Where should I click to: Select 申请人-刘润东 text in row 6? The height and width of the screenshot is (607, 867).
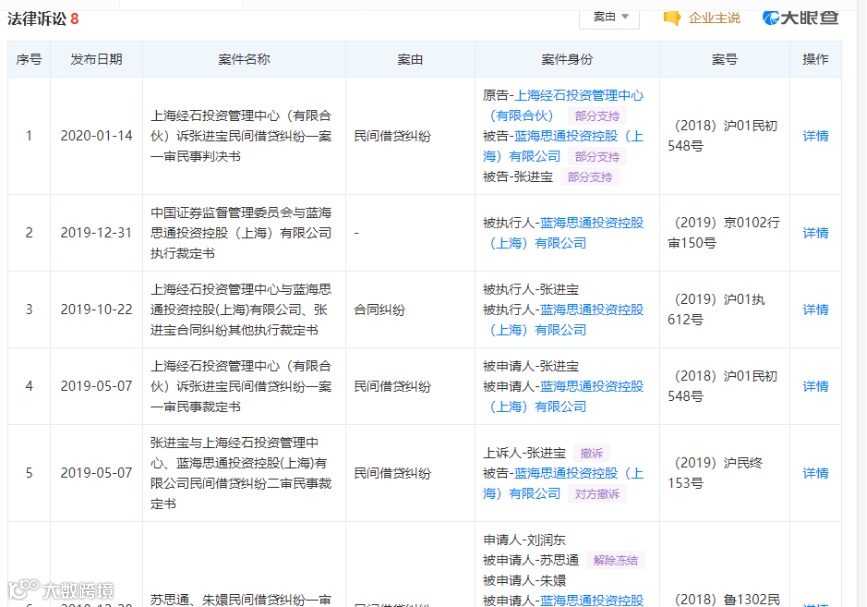click(524, 540)
